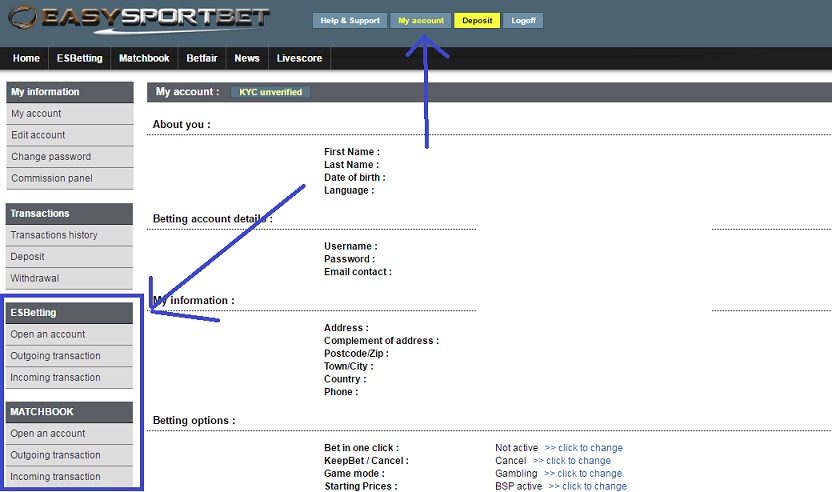The width and height of the screenshot is (832, 492).
Task: Open Commission panel in sidebar
Action: point(70,179)
